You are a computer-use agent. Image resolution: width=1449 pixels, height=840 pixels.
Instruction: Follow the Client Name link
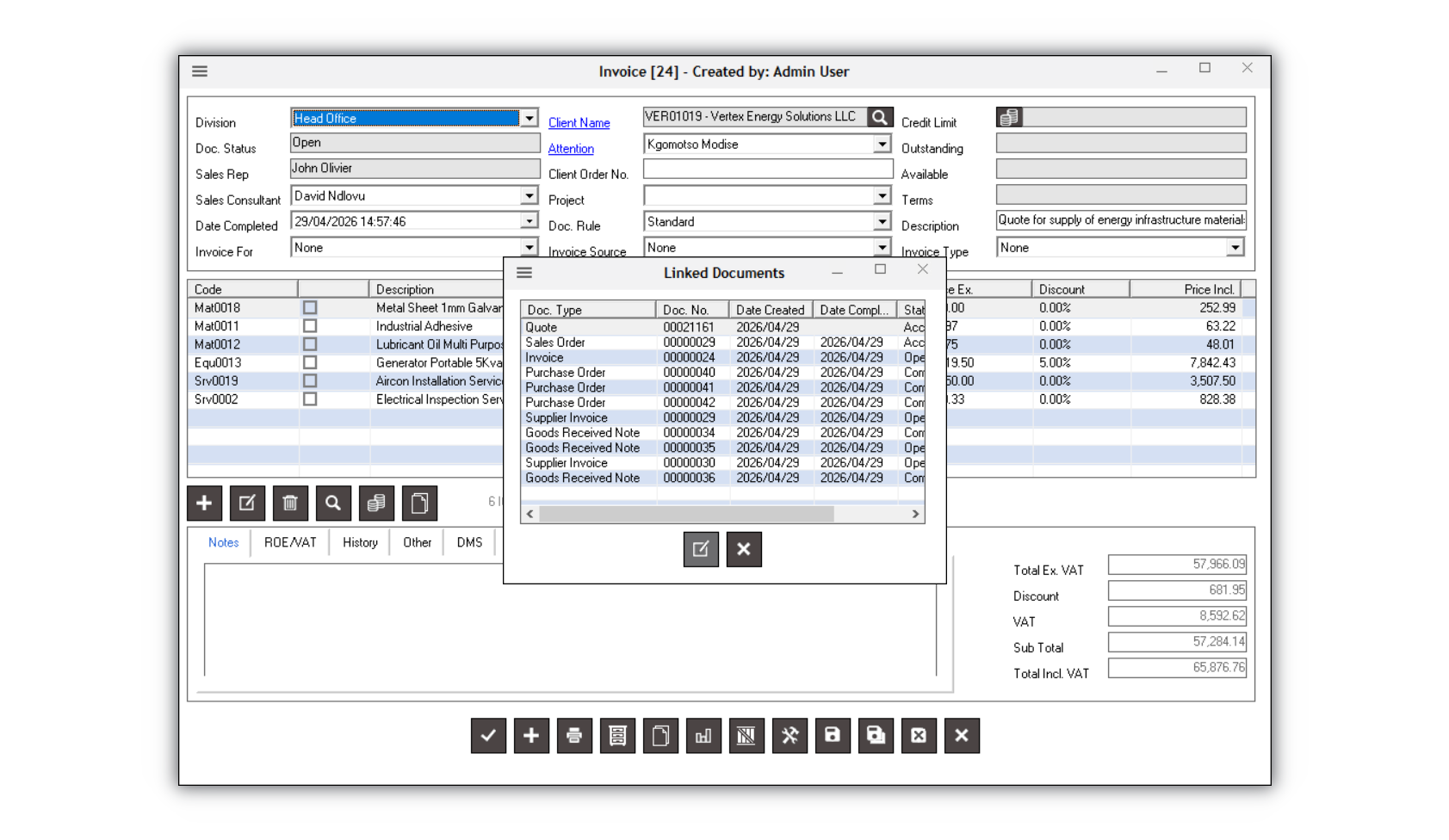[x=579, y=123]
